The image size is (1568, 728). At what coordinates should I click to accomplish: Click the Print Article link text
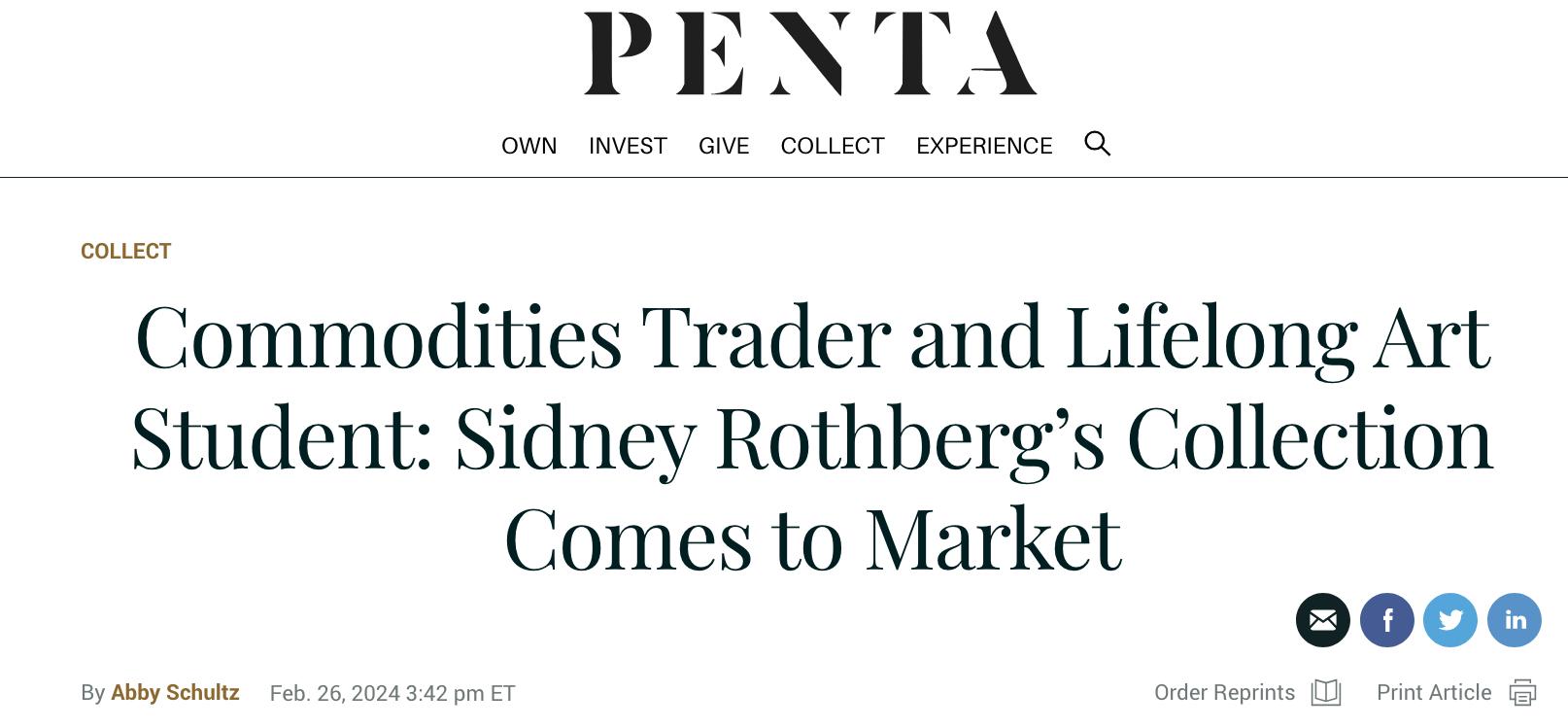tap(1434, 692)
